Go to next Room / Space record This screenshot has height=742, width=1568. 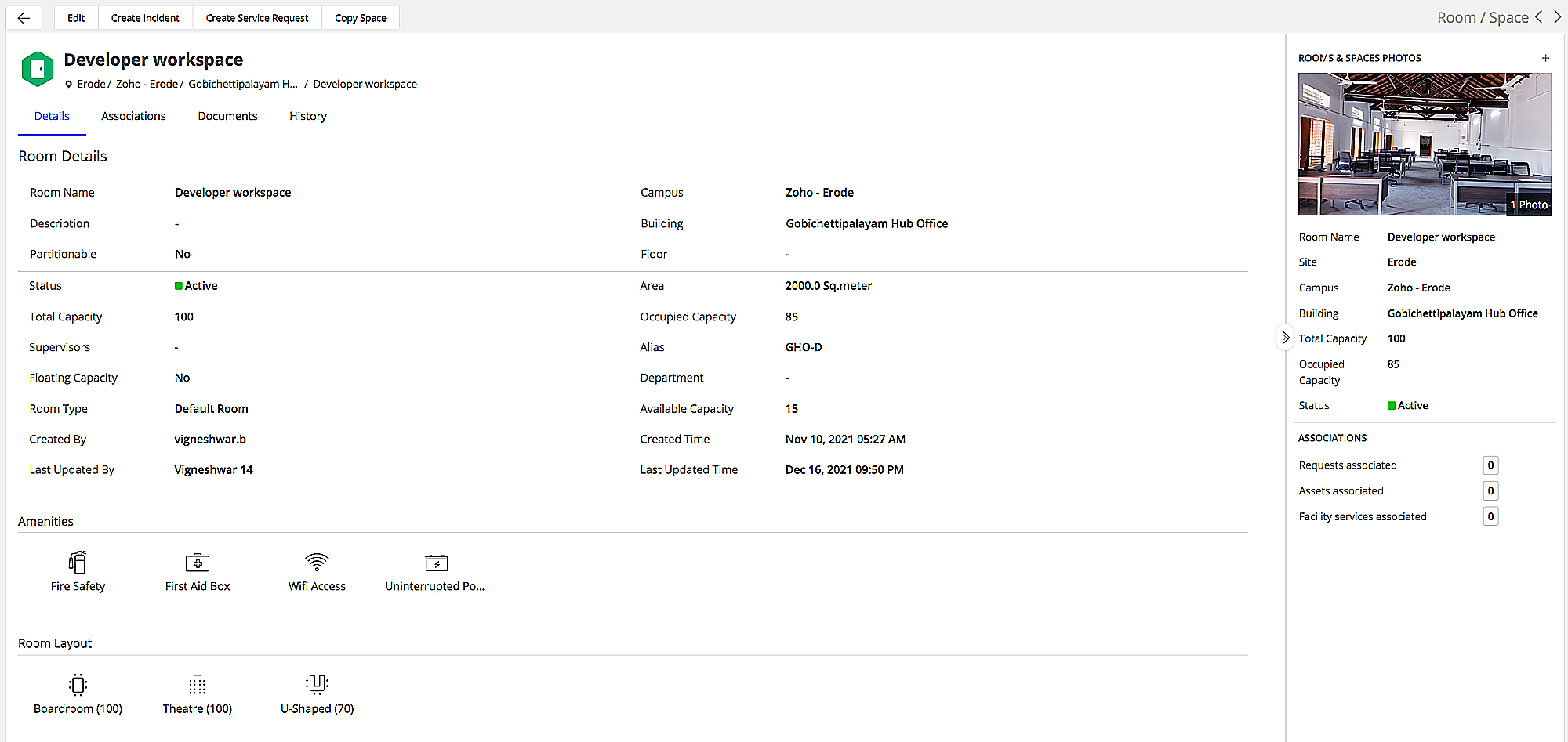[1558, 17]
